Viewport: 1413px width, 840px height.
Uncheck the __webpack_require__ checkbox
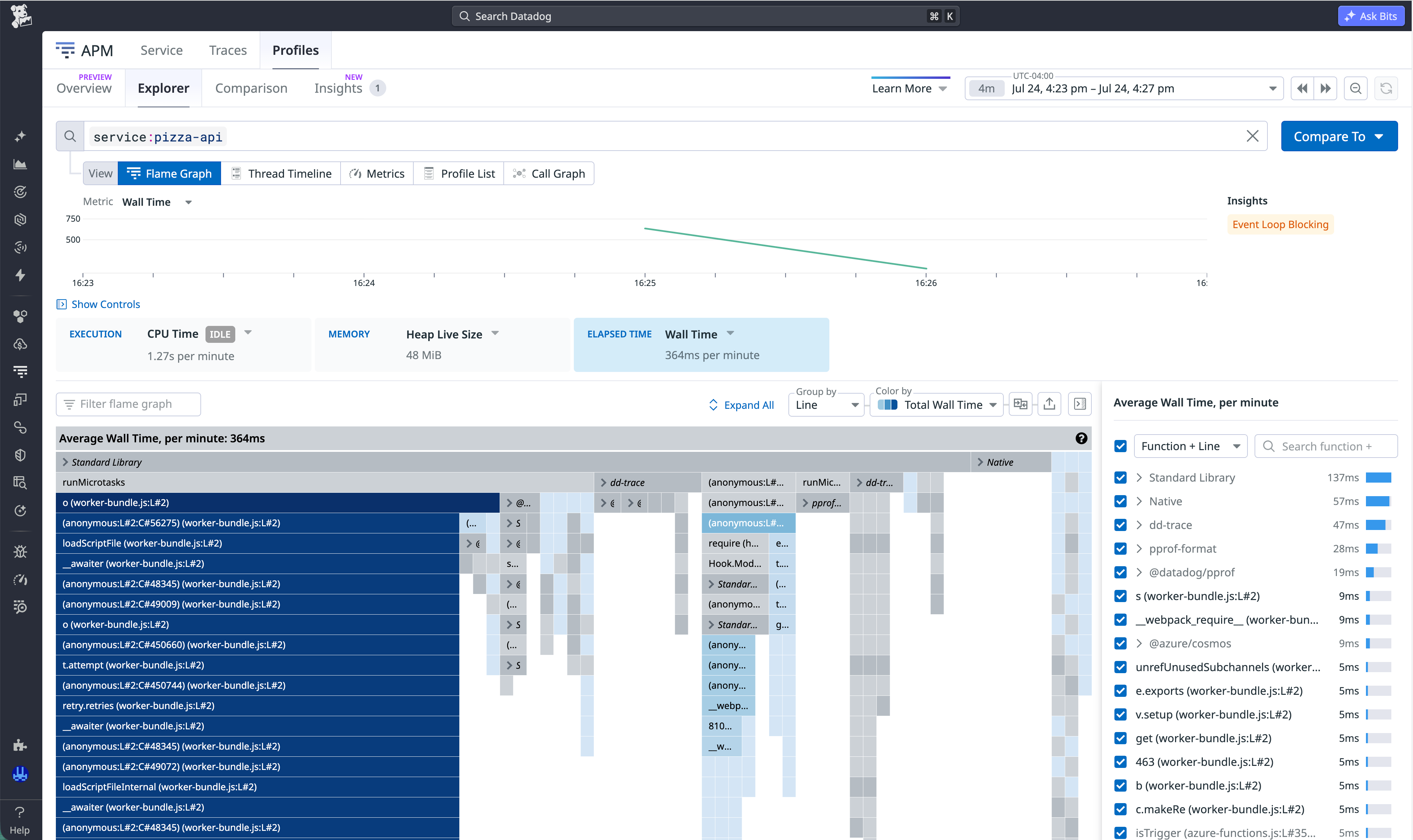[x=1120, y=620]
